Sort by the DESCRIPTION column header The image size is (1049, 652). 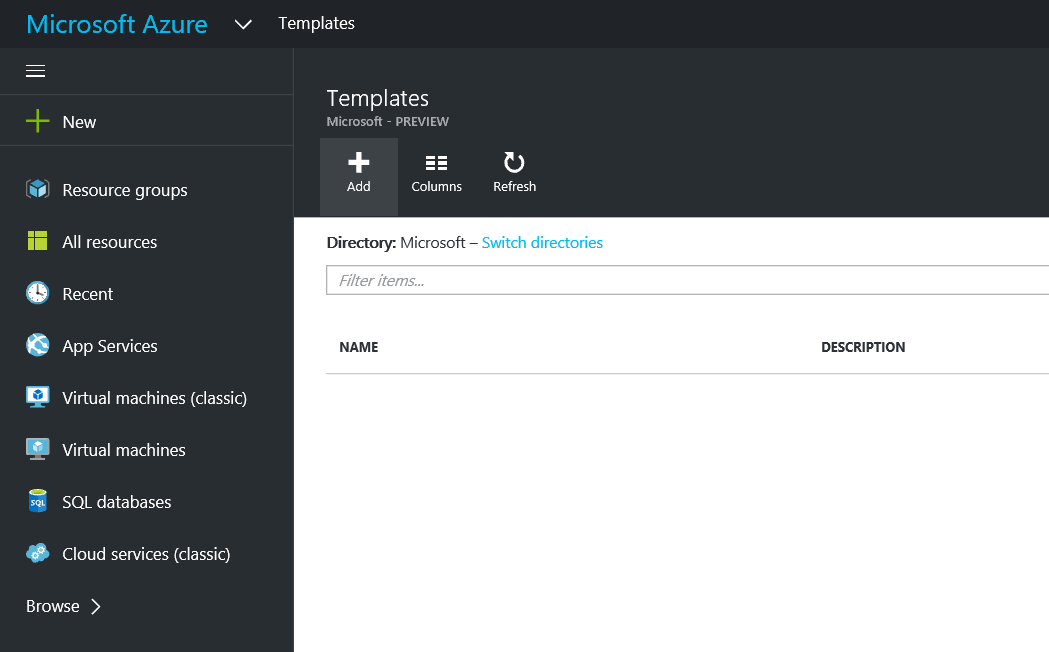click(863, 348)
